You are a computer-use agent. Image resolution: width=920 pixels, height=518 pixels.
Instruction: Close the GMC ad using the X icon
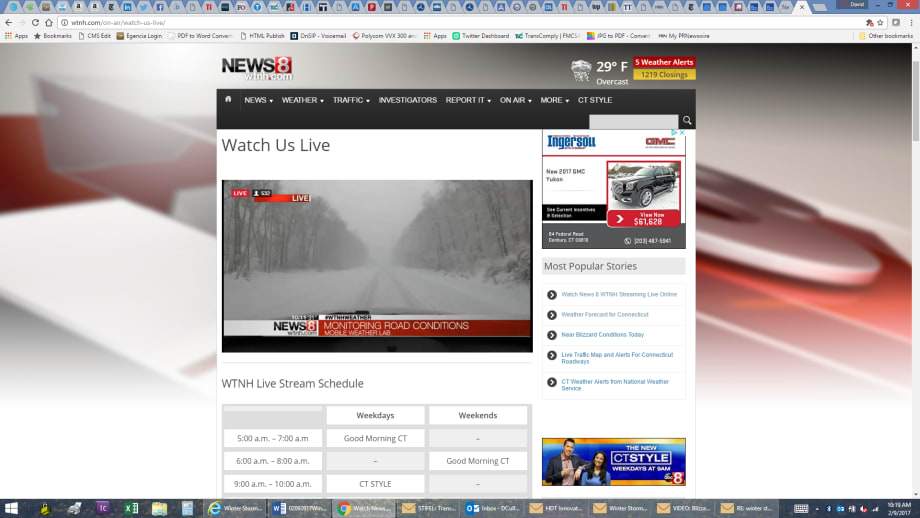click(682, 133)
